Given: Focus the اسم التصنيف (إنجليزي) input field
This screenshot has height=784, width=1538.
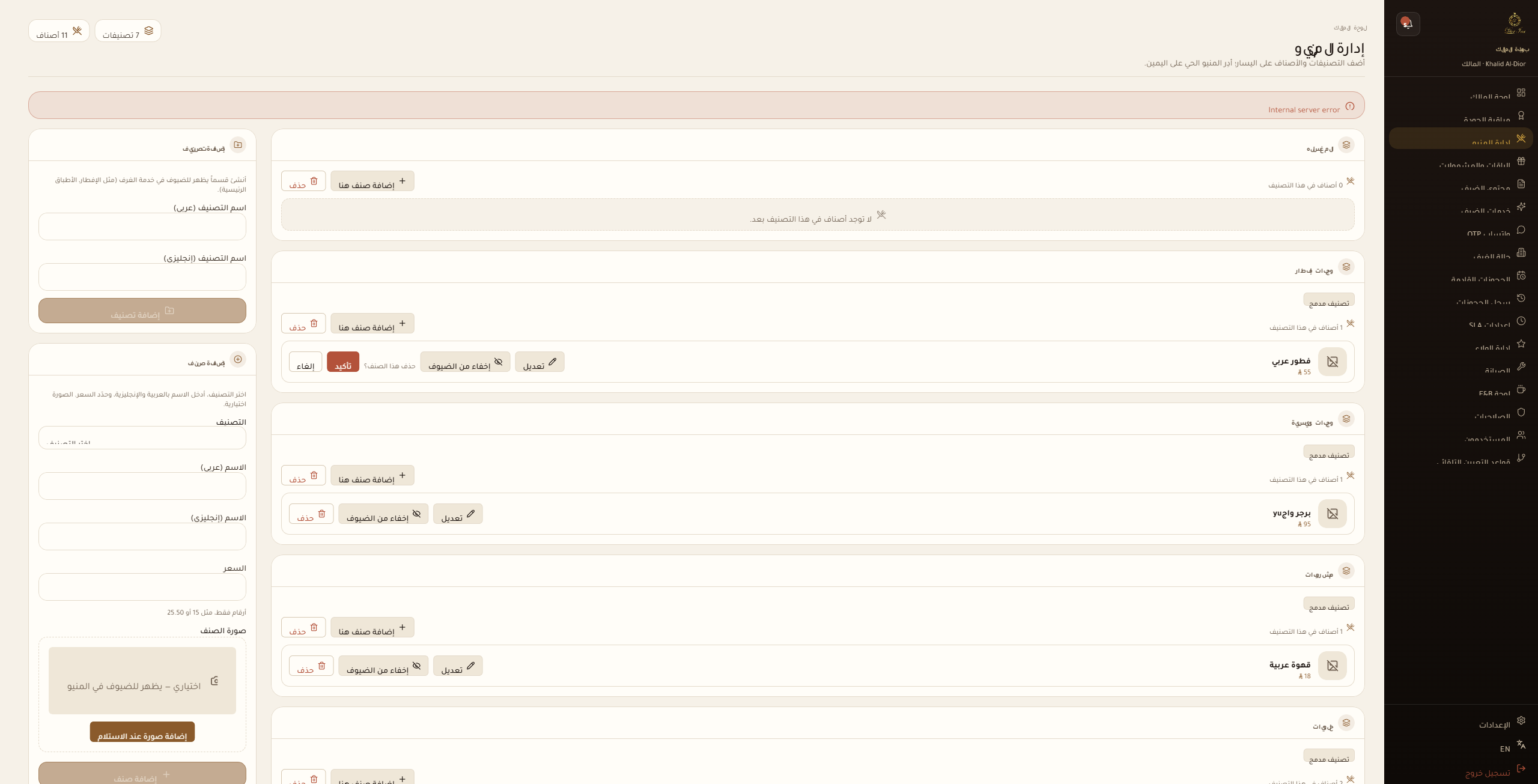Looking at the screenshot, I should (142, 277).
